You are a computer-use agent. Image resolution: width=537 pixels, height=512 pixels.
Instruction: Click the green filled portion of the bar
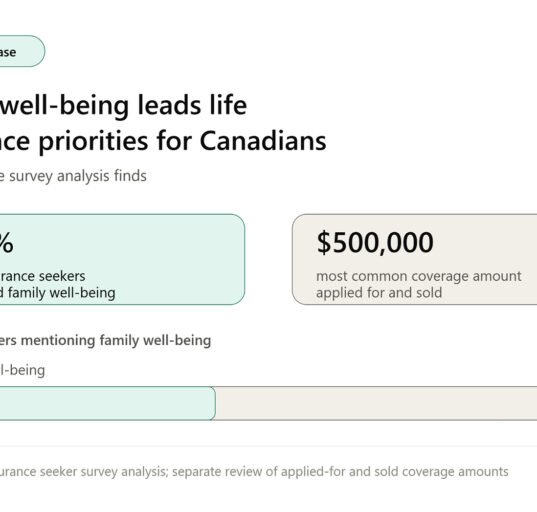coord(108,403)
